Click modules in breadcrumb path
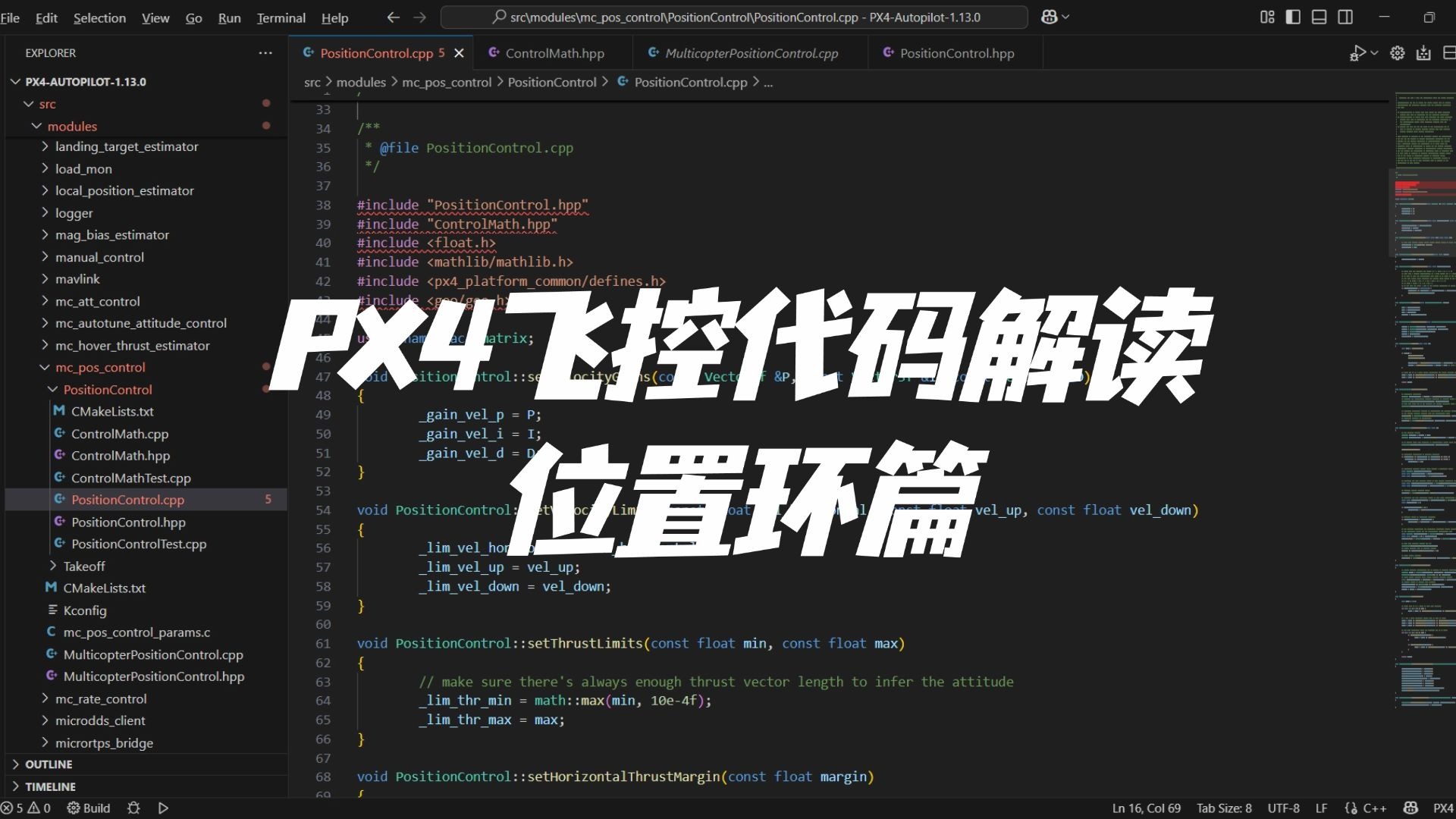This screenshot has height=819, width=1456. (361, 82)
